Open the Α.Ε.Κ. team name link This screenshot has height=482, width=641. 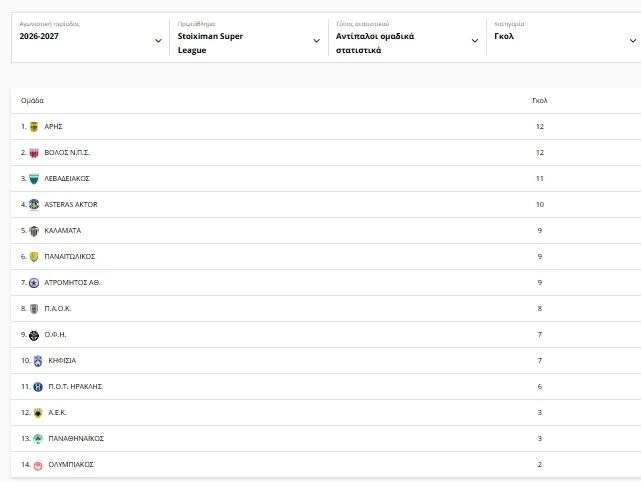click(57, 413)
